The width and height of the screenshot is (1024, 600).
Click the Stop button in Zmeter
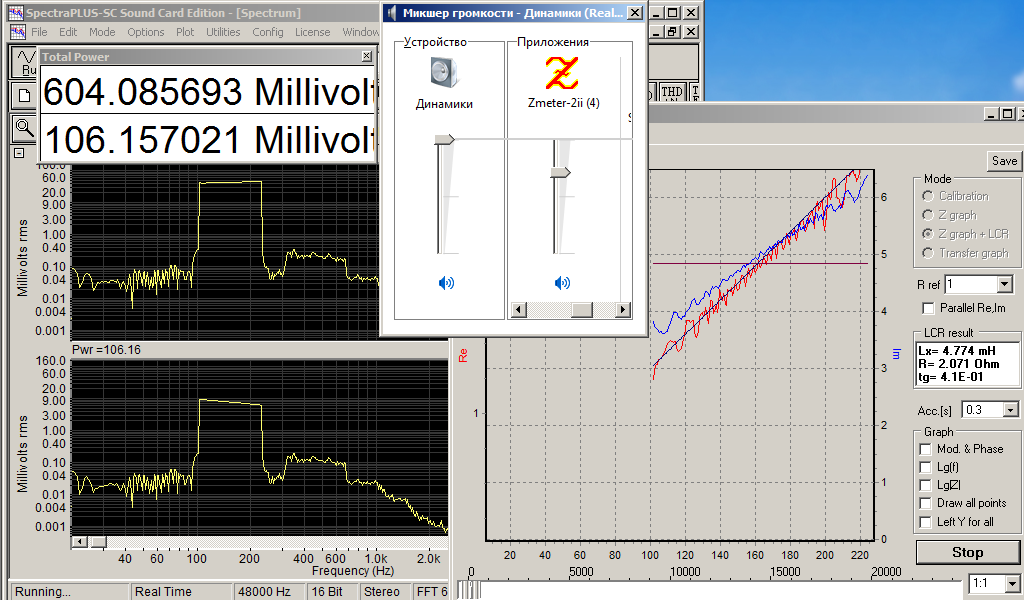coord(967,552)
